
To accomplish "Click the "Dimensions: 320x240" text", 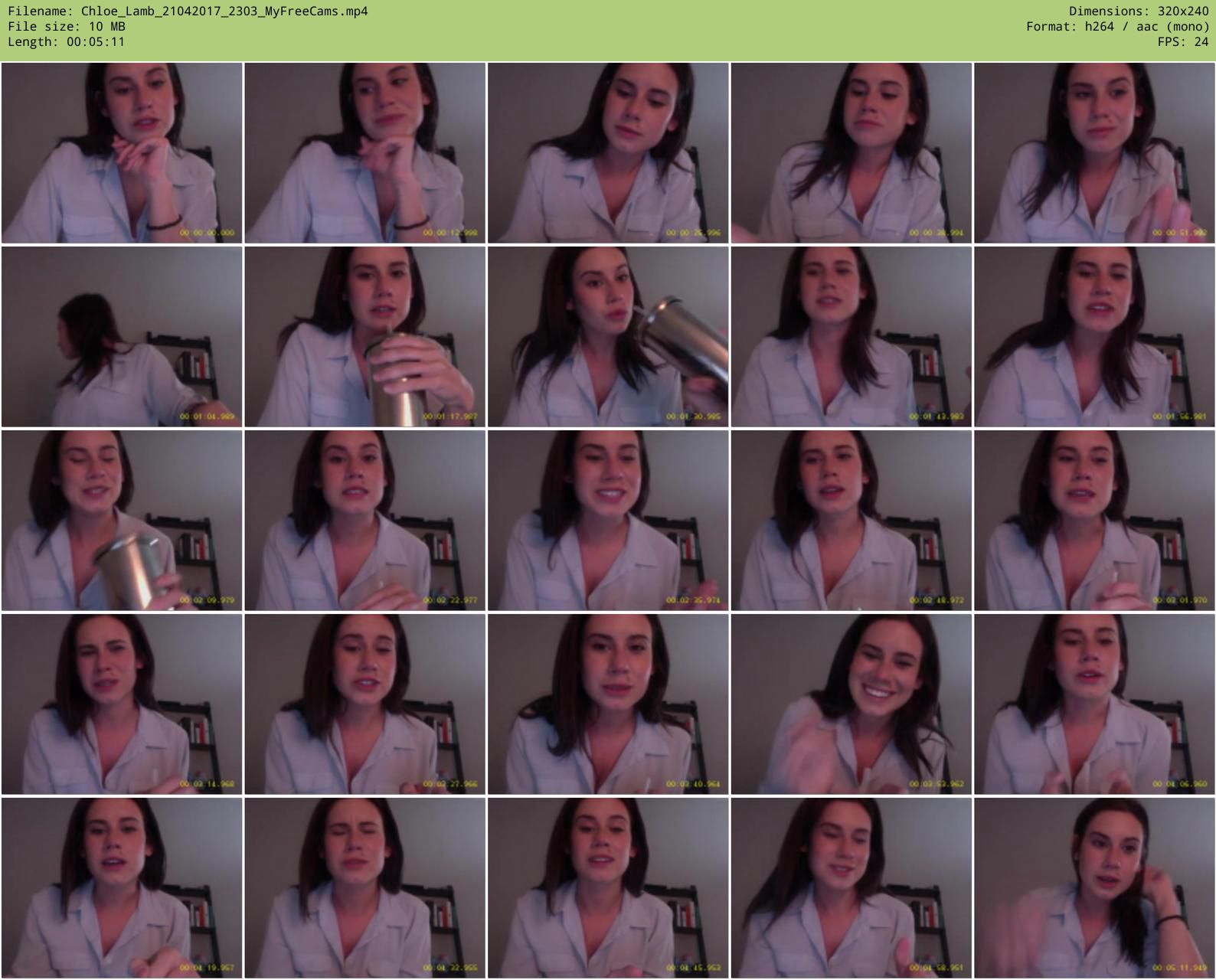I will coord(1139,11).
